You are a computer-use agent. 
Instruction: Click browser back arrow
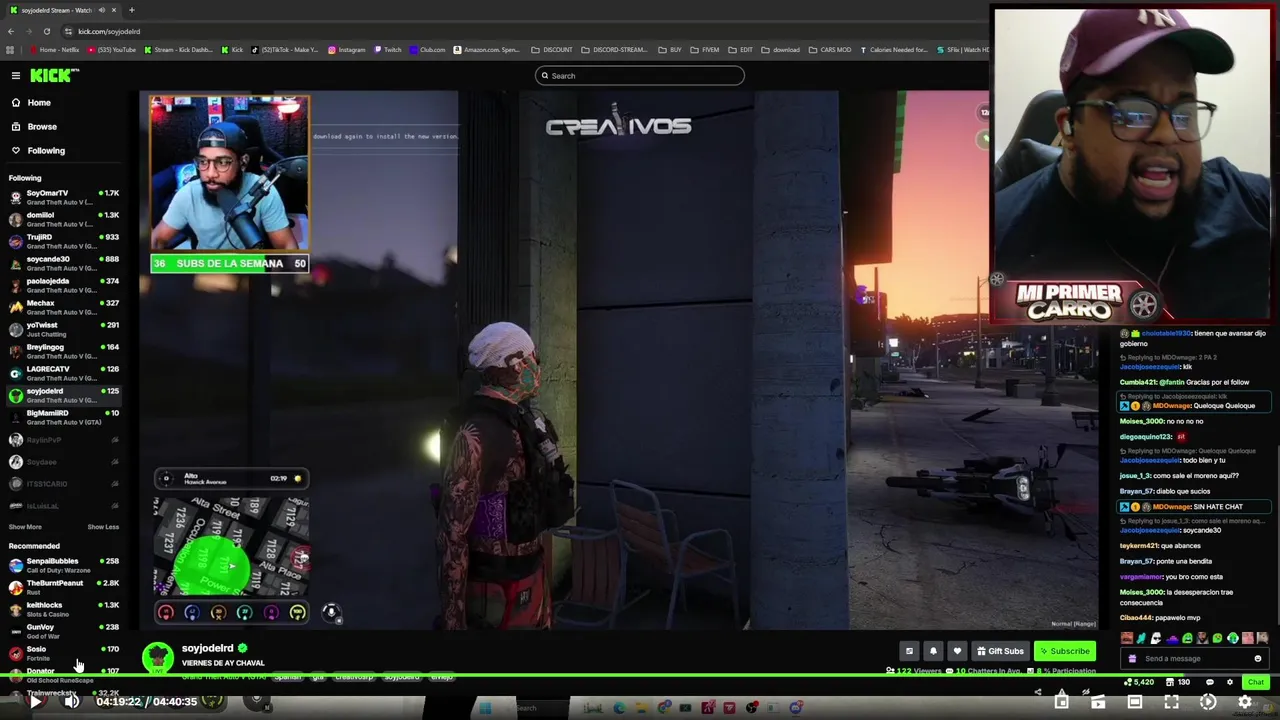pyautogui.click(x=10, y=31)
